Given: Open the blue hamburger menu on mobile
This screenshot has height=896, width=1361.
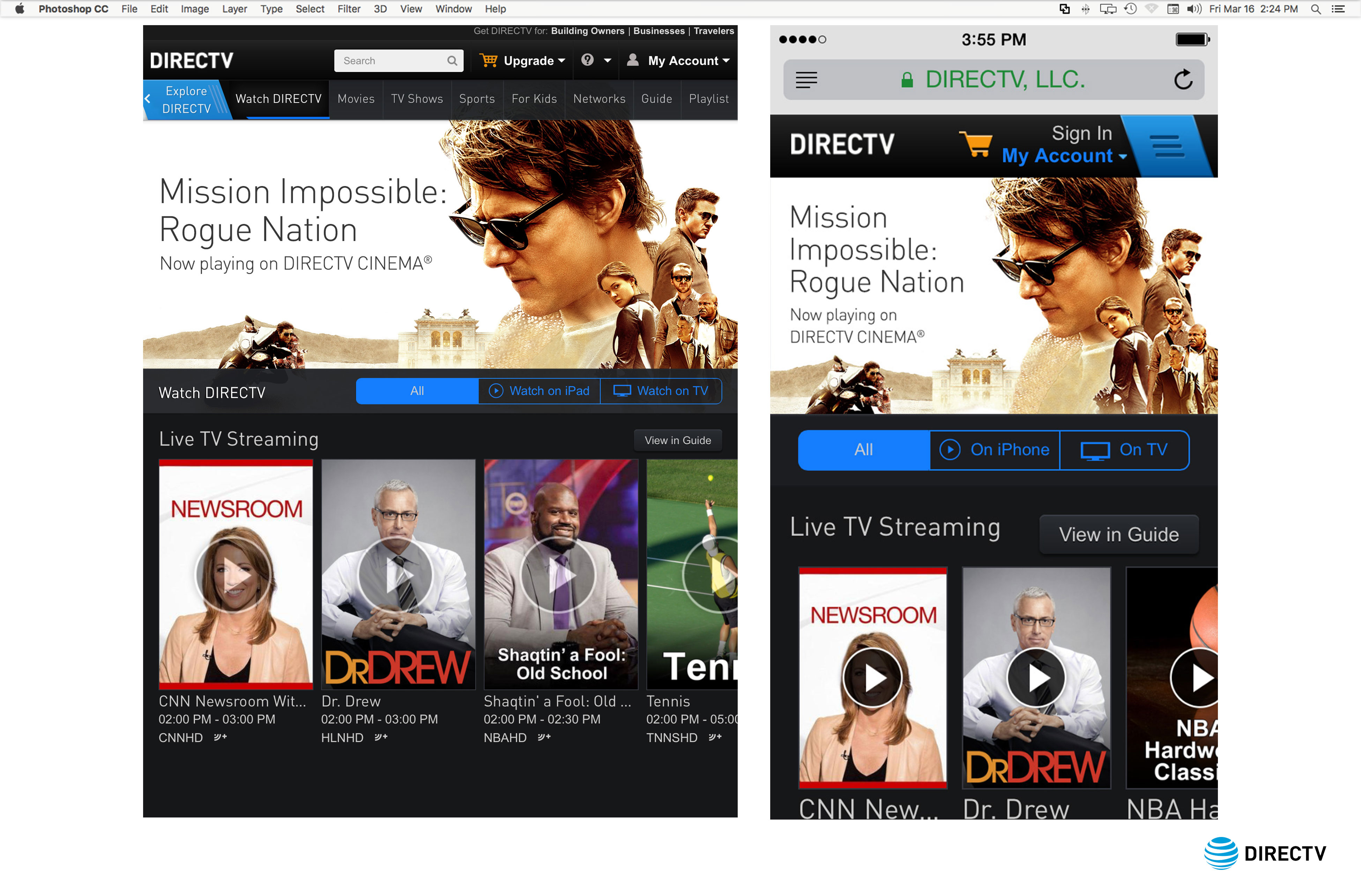Looking at the screenshot, I should point(1167,147).
